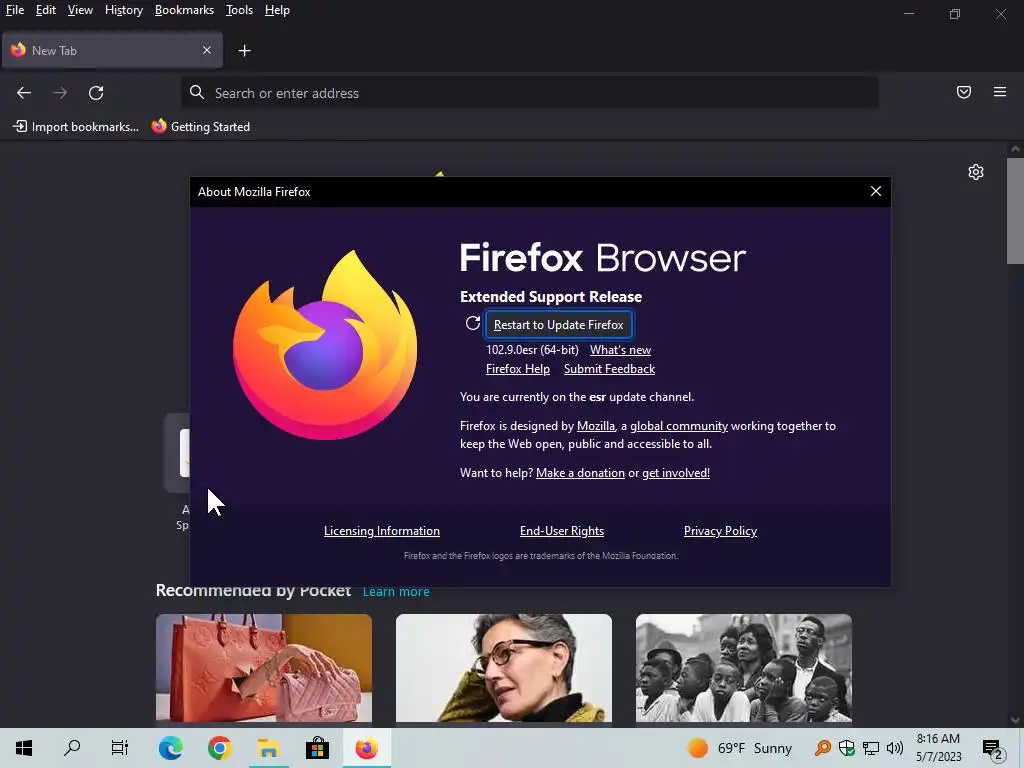
Task: Open File Explorer from the taskbar
Action: coord(268,748)
